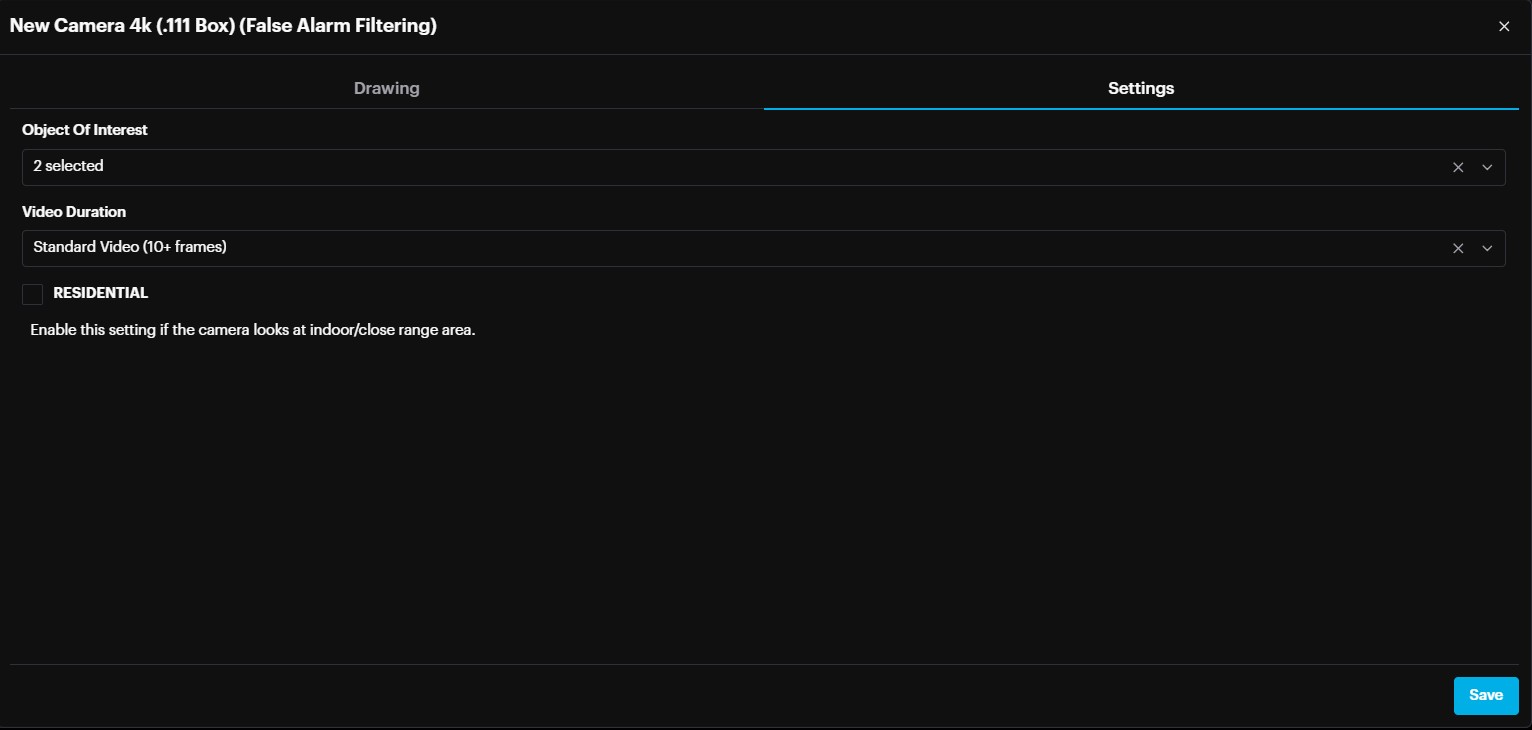Expand the Object Of Interest chevron
Screen dimensions: 1532x730
[1487, 167]
